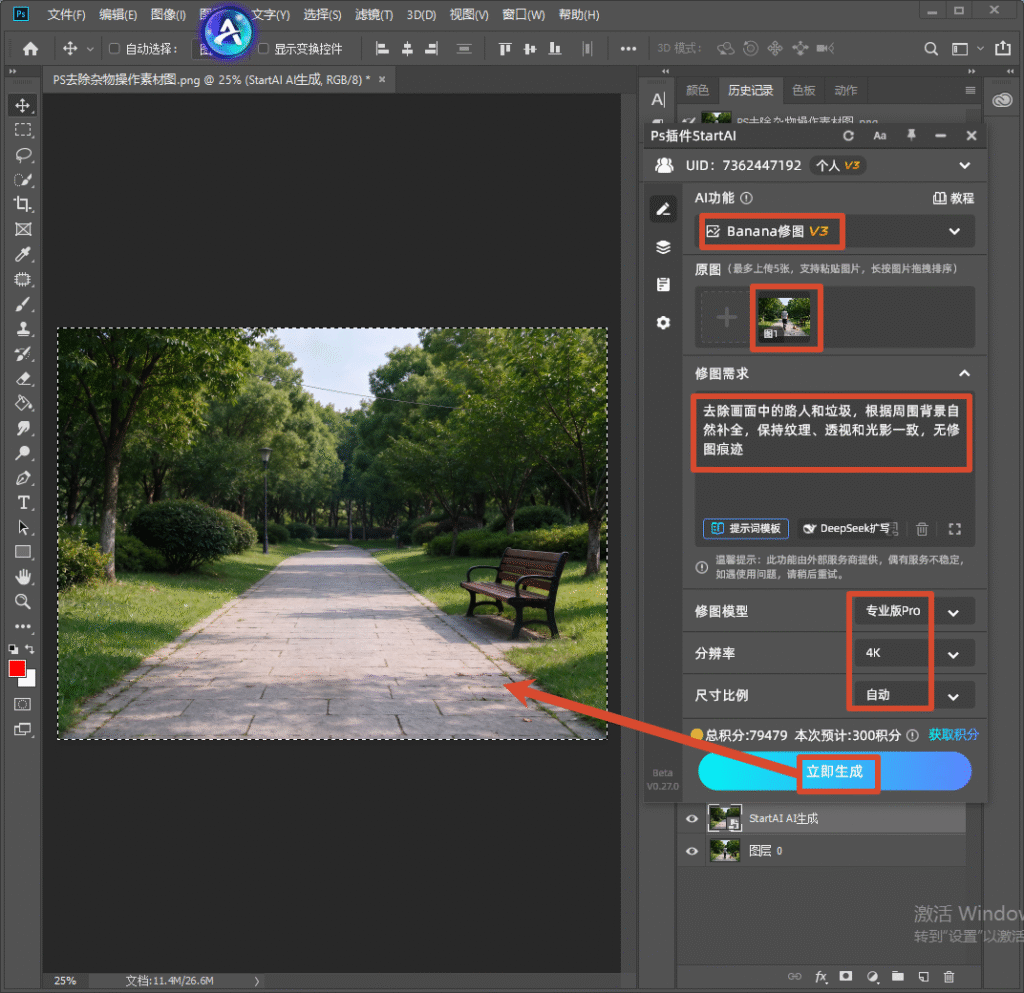Select the Rectangular Marquee tool

click(x=23, y=130)
